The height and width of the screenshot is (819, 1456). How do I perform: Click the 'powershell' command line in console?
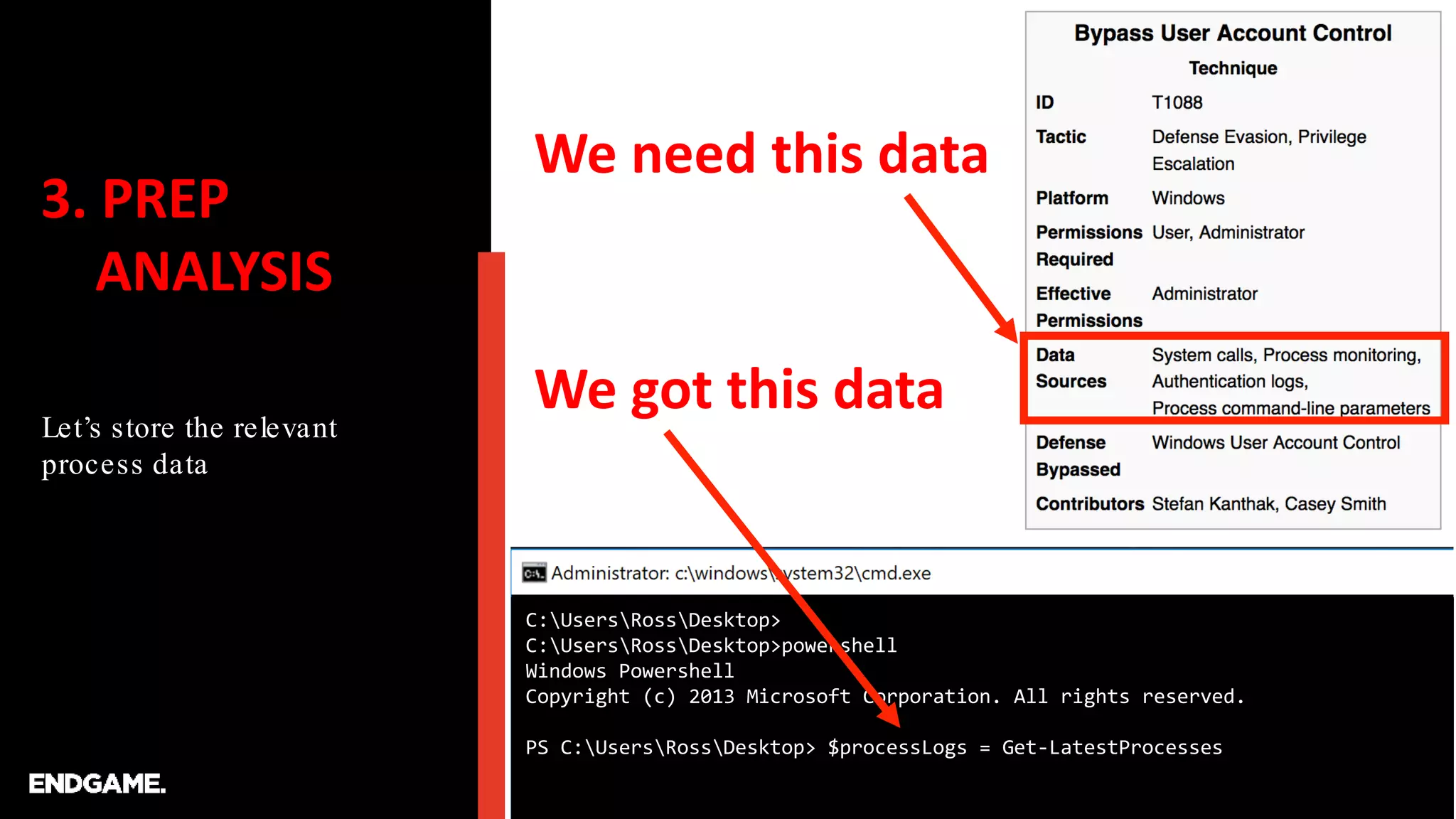pos(711,646)
